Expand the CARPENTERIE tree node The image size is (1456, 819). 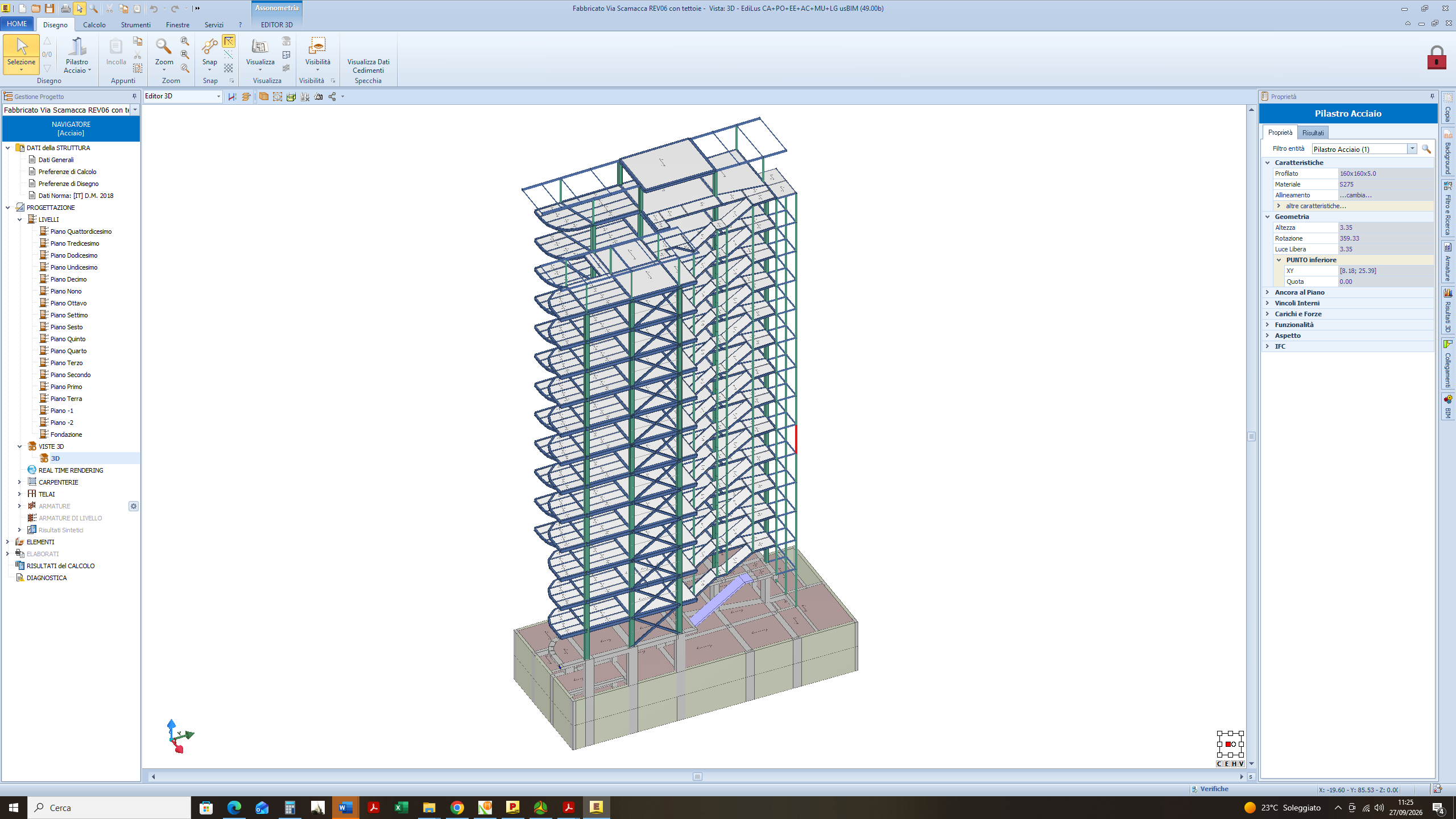20,482
